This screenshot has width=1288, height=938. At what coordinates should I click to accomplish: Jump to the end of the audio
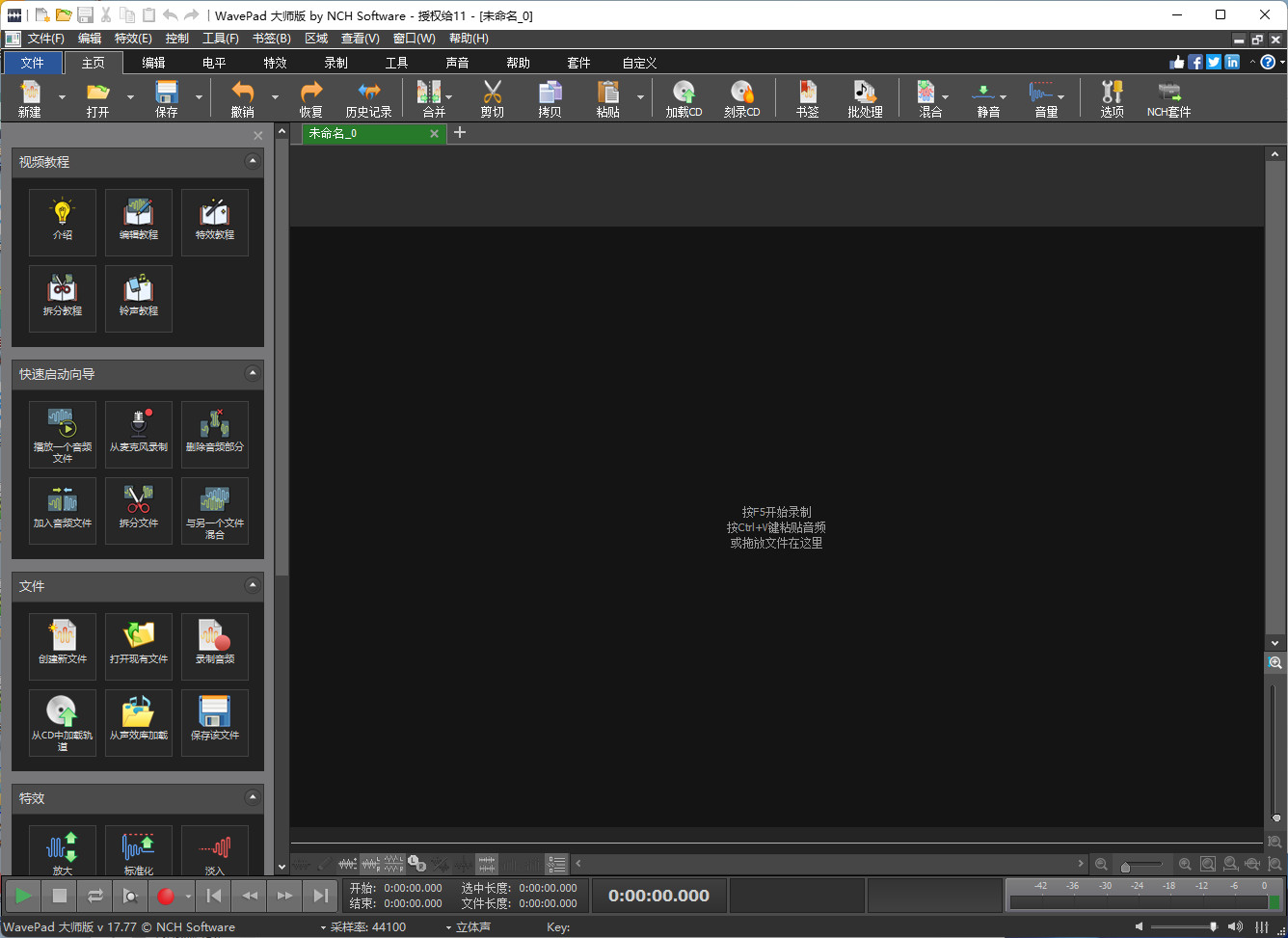[320, 896]
